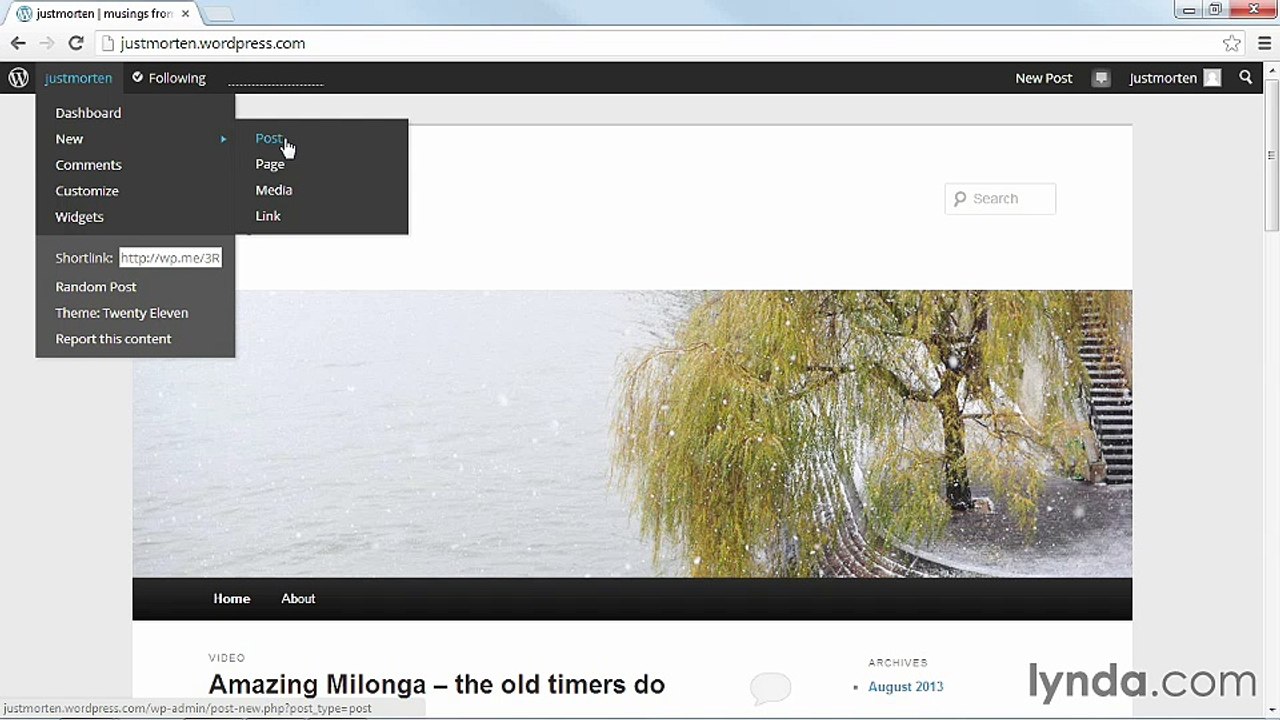Expand the New submenu arrow

[x=224, y=139]
